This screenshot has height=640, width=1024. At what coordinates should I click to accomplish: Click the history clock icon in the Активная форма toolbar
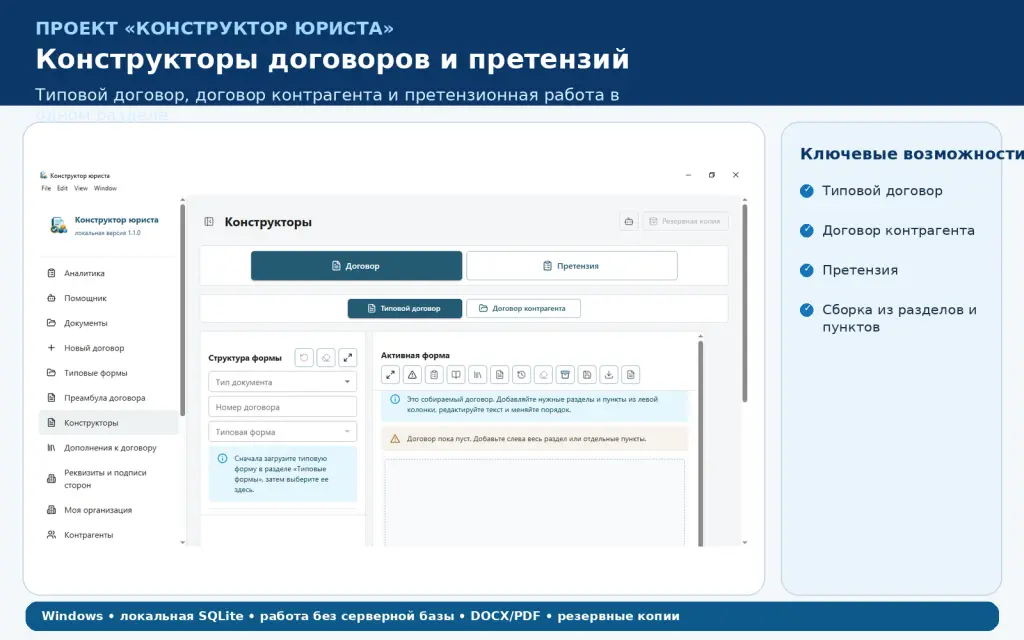pyautogui.click(x=521, y=375)
